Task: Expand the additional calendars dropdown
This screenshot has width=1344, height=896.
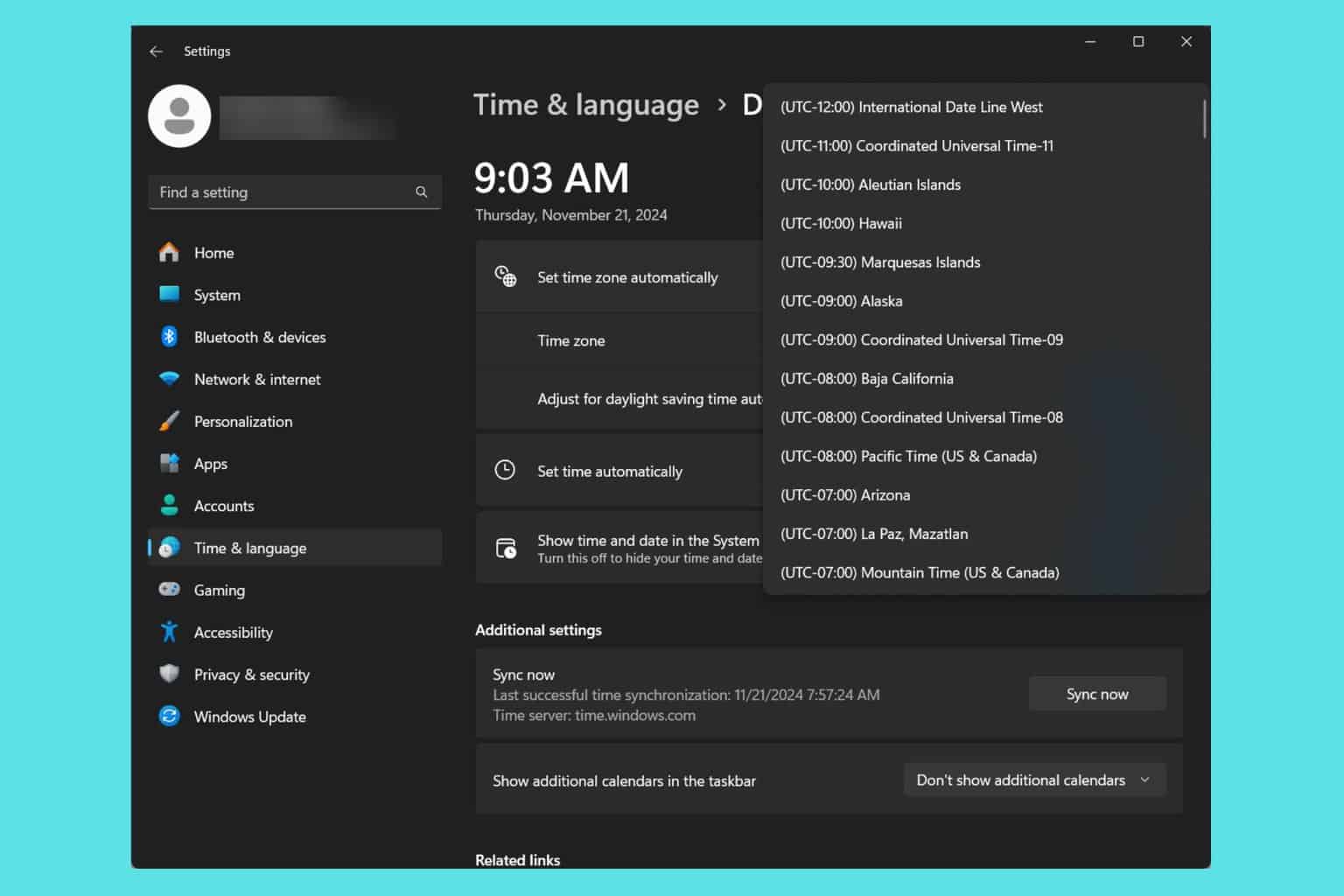Action: coord(1034,780)
